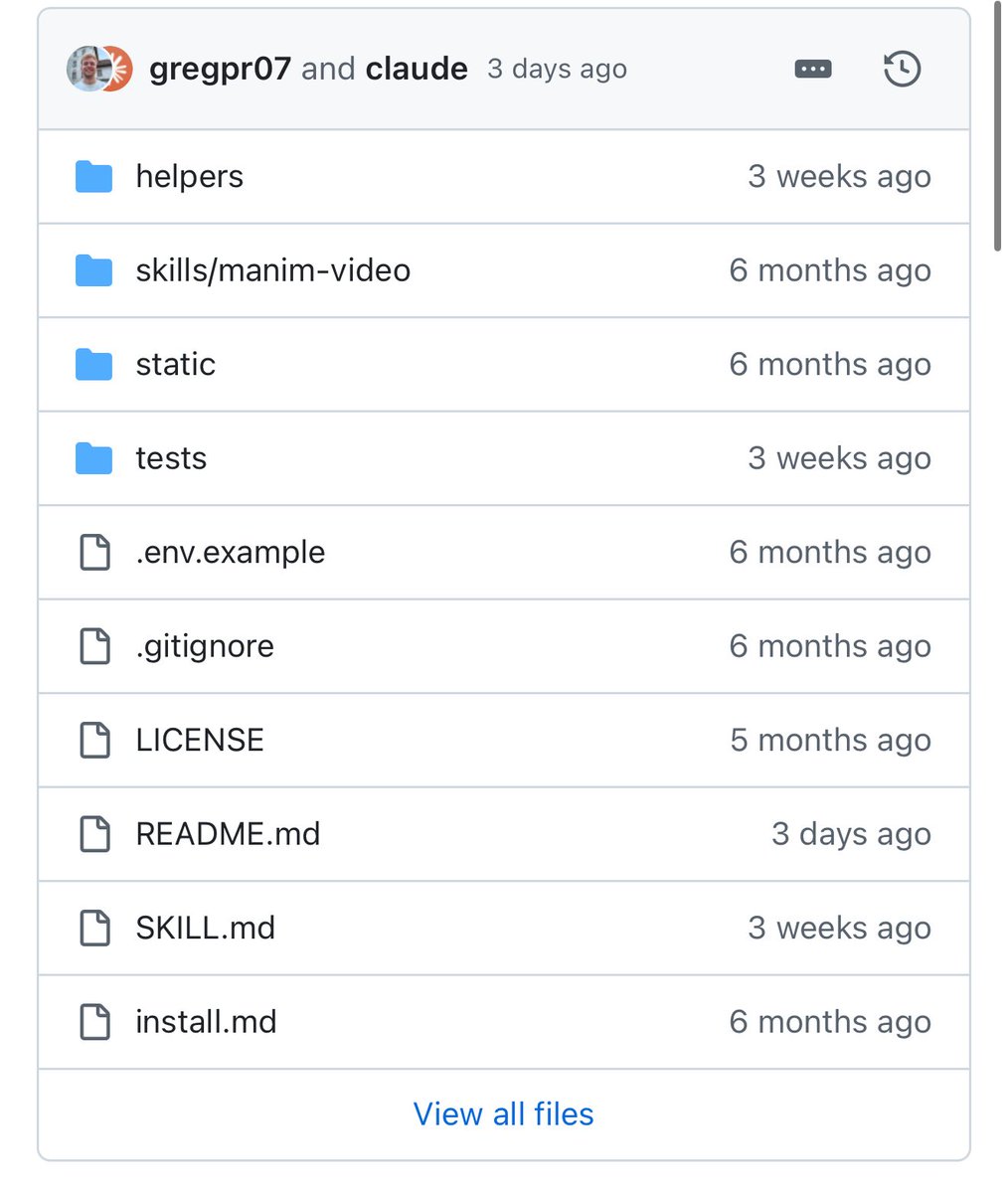Screen dimensions: 1008x1193
Task: Click the claude avatar icon
Action: coord(118,69)
